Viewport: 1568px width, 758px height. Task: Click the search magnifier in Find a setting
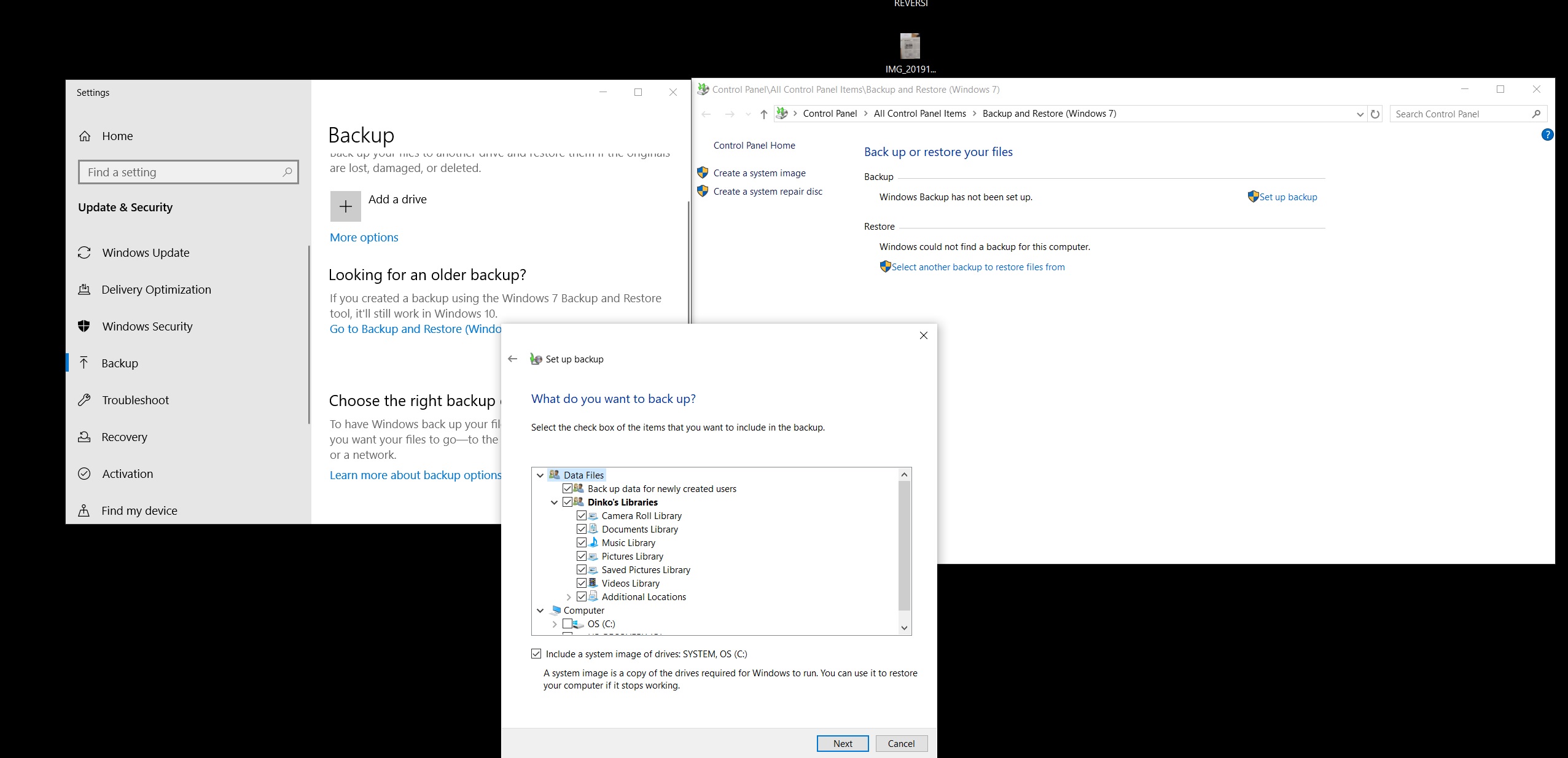(287, 173)
